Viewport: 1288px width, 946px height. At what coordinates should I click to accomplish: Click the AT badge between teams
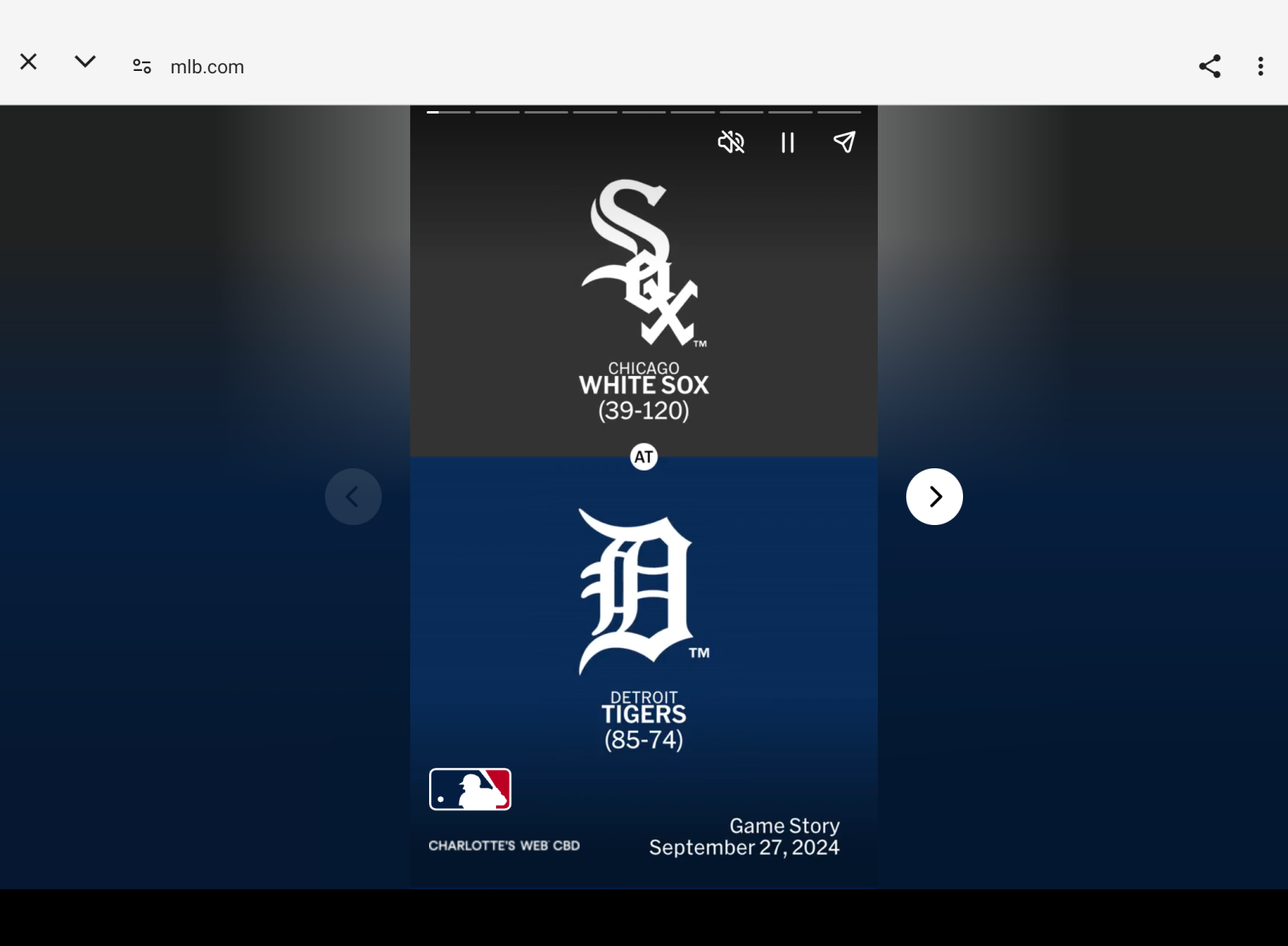[x=644, y=456]
